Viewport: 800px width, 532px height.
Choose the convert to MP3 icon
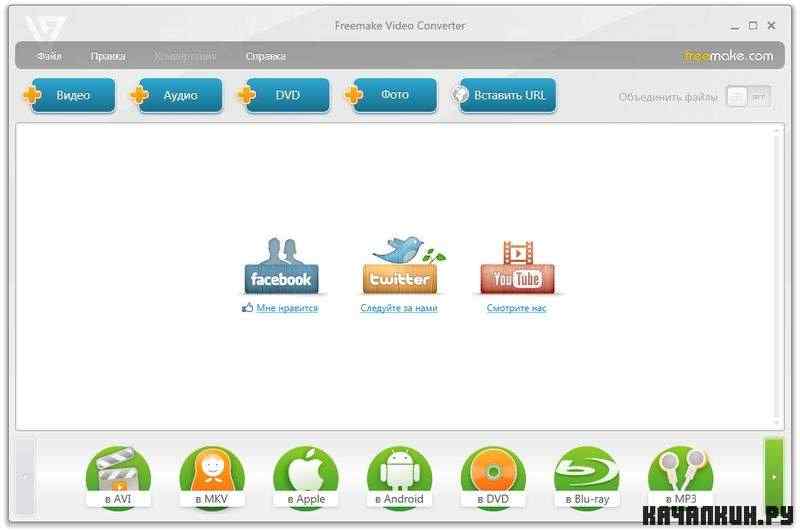(681, 476)
